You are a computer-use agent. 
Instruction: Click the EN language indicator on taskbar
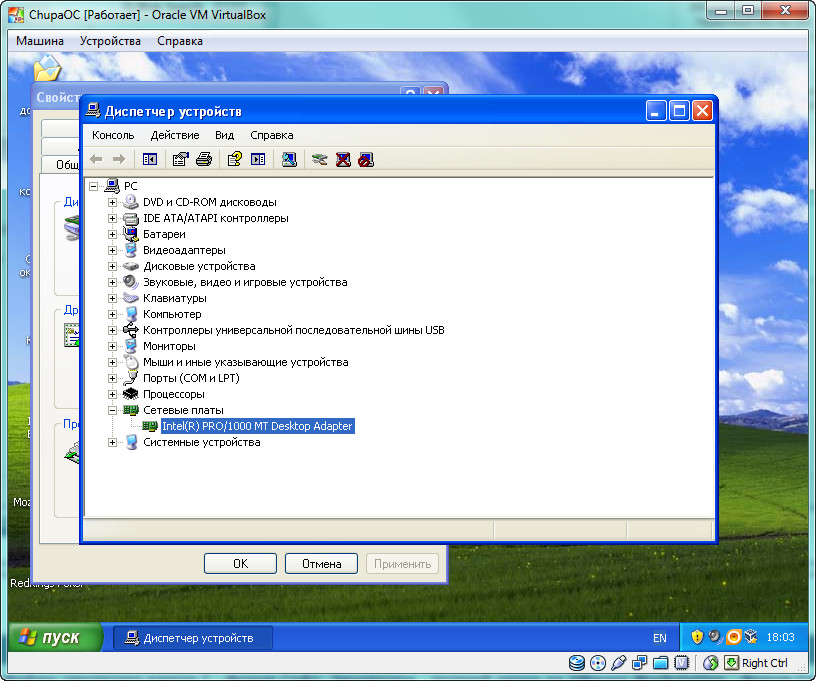click(x=659, y=638)
